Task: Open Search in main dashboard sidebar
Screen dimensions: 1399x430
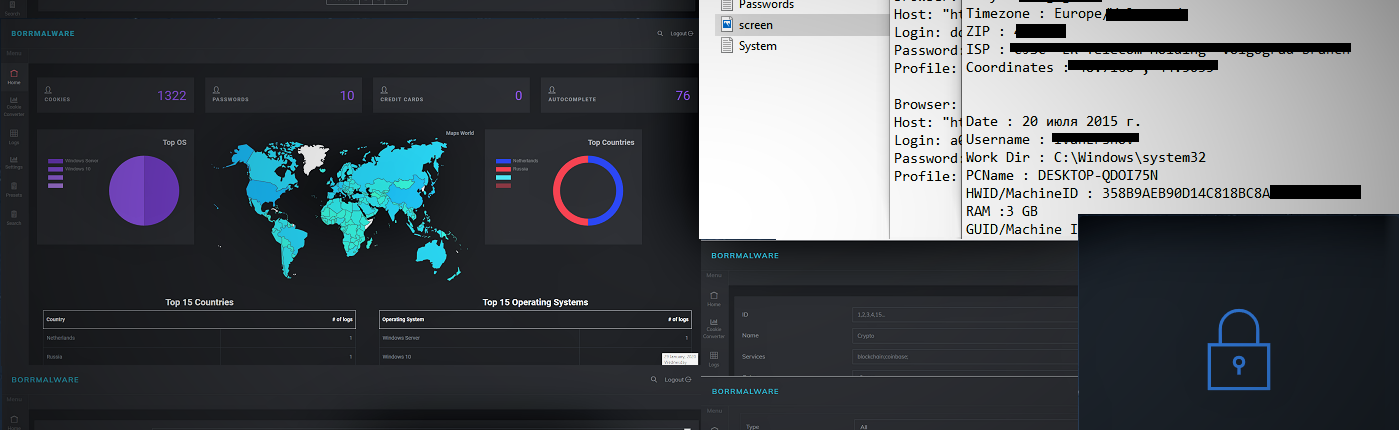Action: (x=14, y=218)
